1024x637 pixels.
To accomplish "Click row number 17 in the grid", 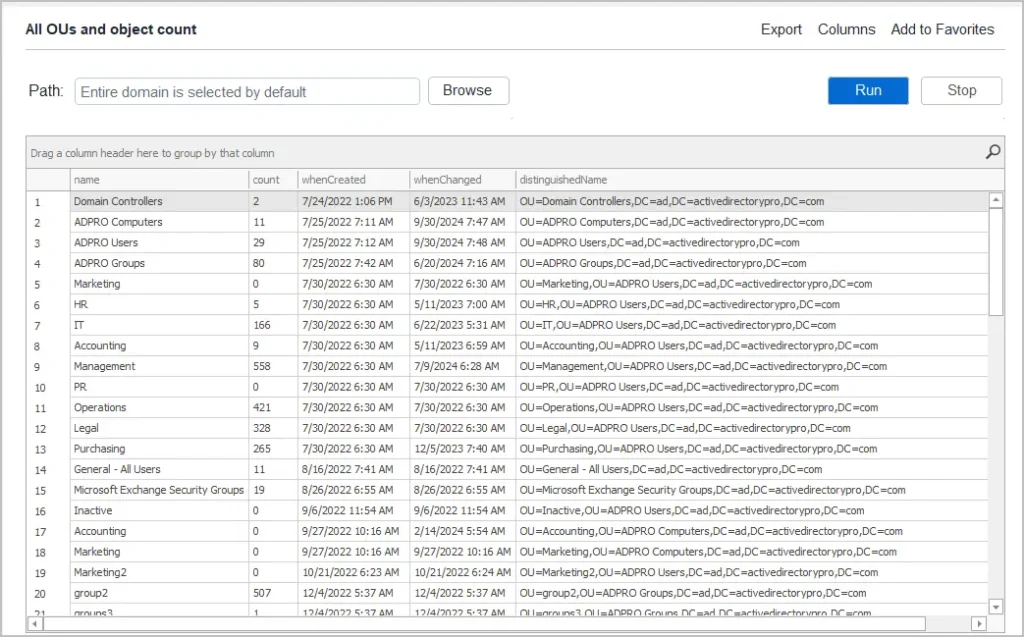I will click(x=40, y=532).
